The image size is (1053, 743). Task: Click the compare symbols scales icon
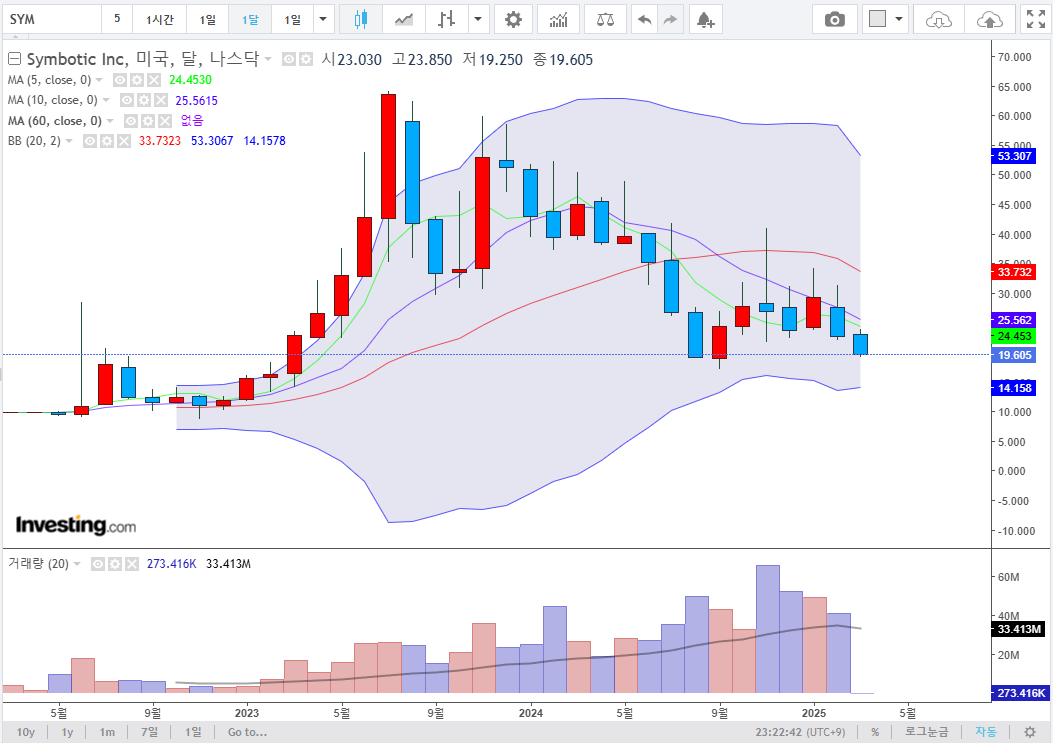click(x=605, y=19)
